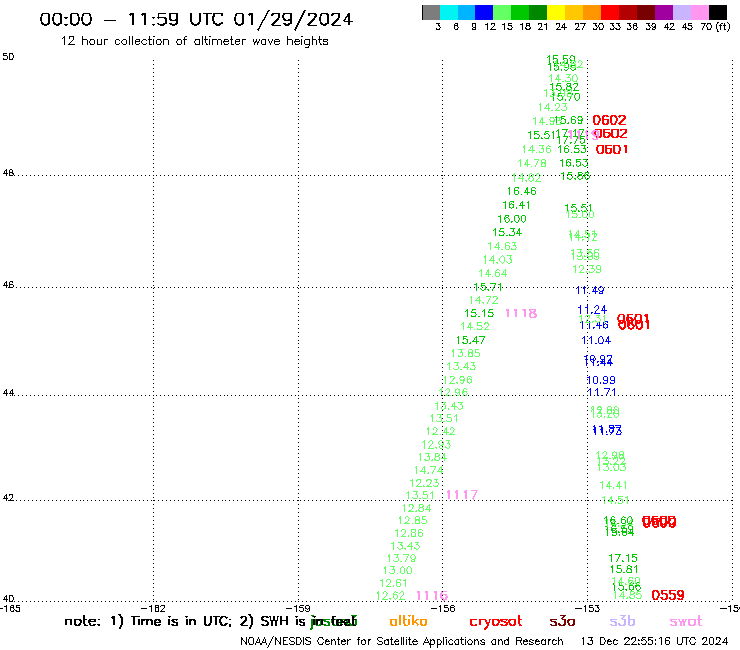
Task: Click the yellow swatch for 24 ft
Action: tap(556, 12)
